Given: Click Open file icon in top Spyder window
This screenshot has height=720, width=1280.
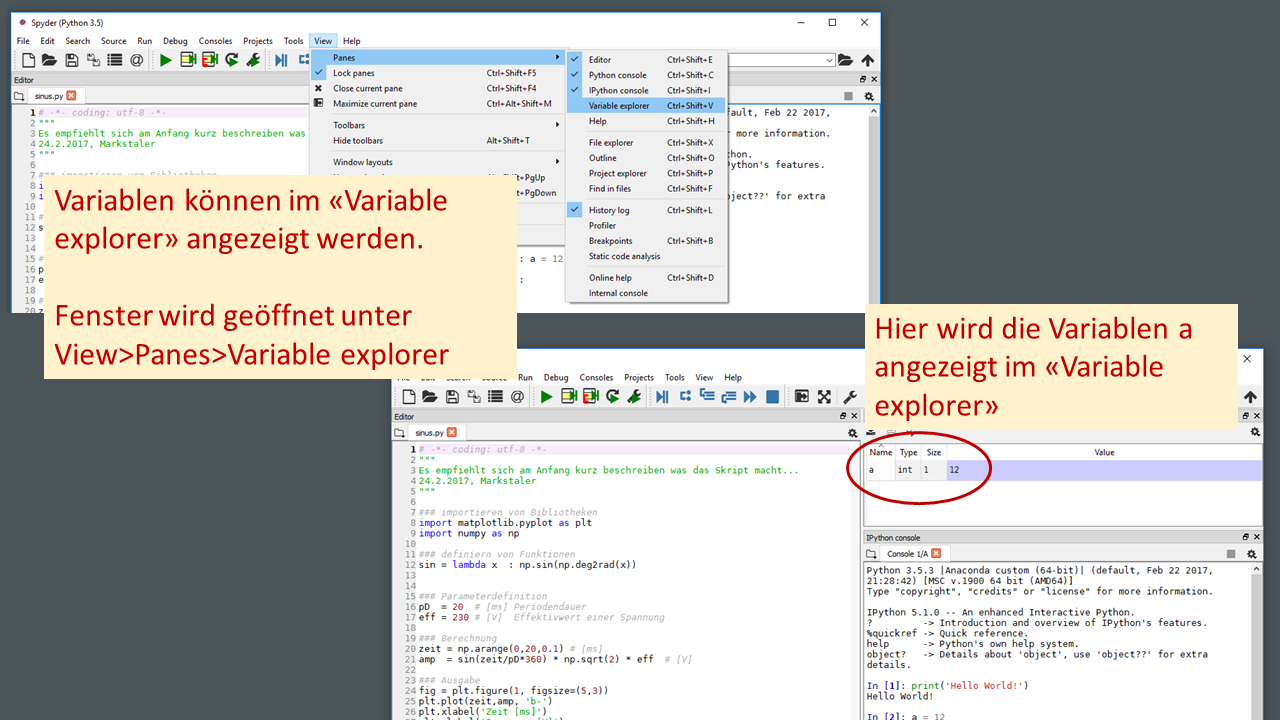Looking at the screenshot, I should 49,60.
